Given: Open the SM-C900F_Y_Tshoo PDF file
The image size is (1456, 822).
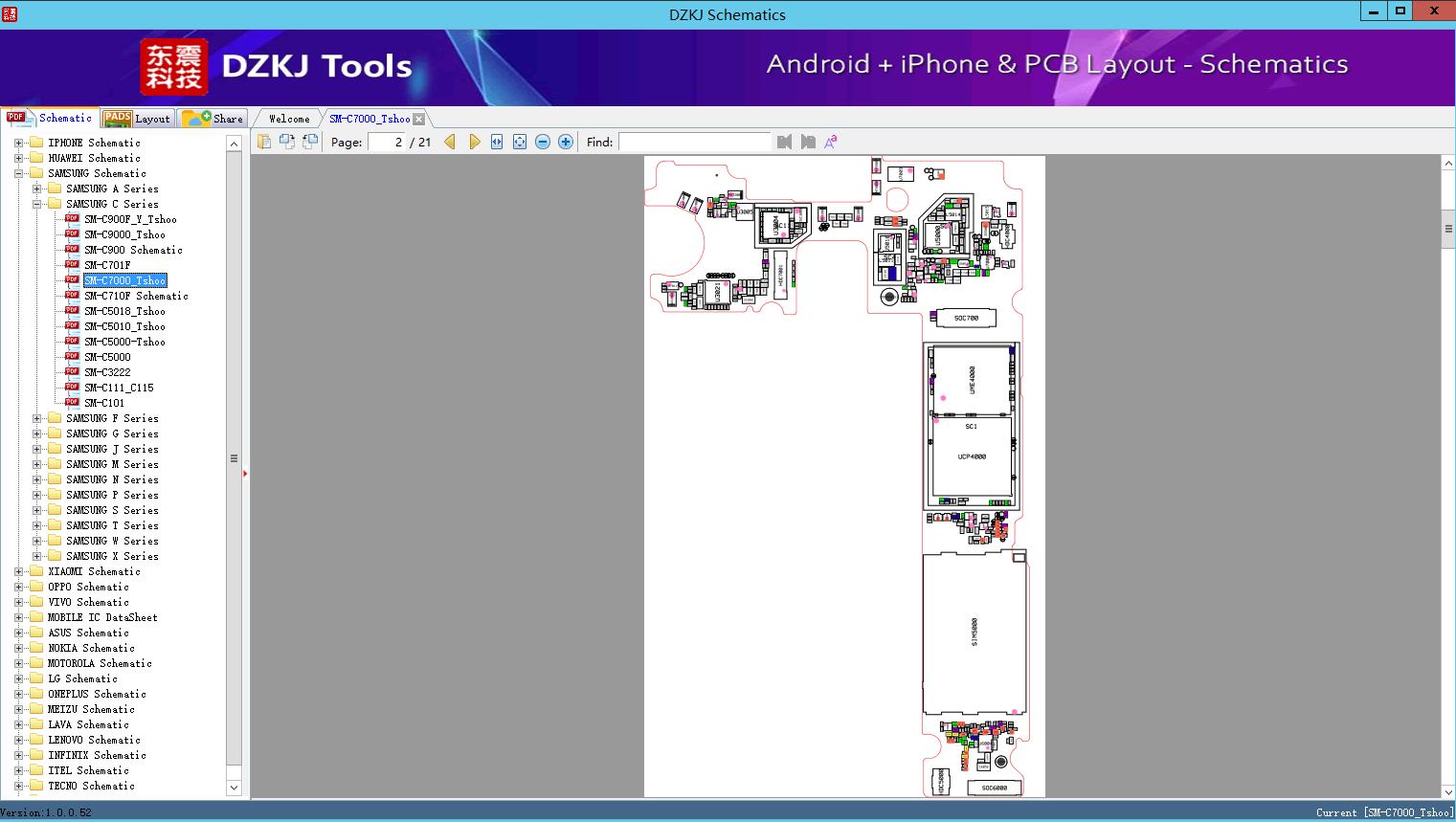Looking at the screenshot, I should point(130,219).
